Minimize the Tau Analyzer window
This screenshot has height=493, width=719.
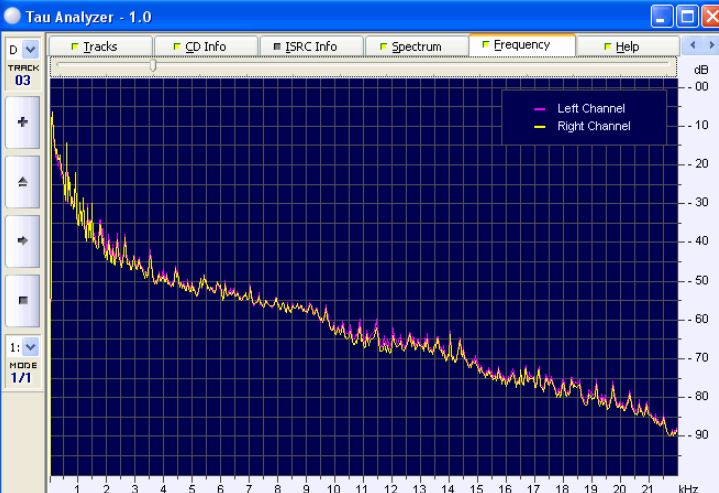(x=662, y=17)
